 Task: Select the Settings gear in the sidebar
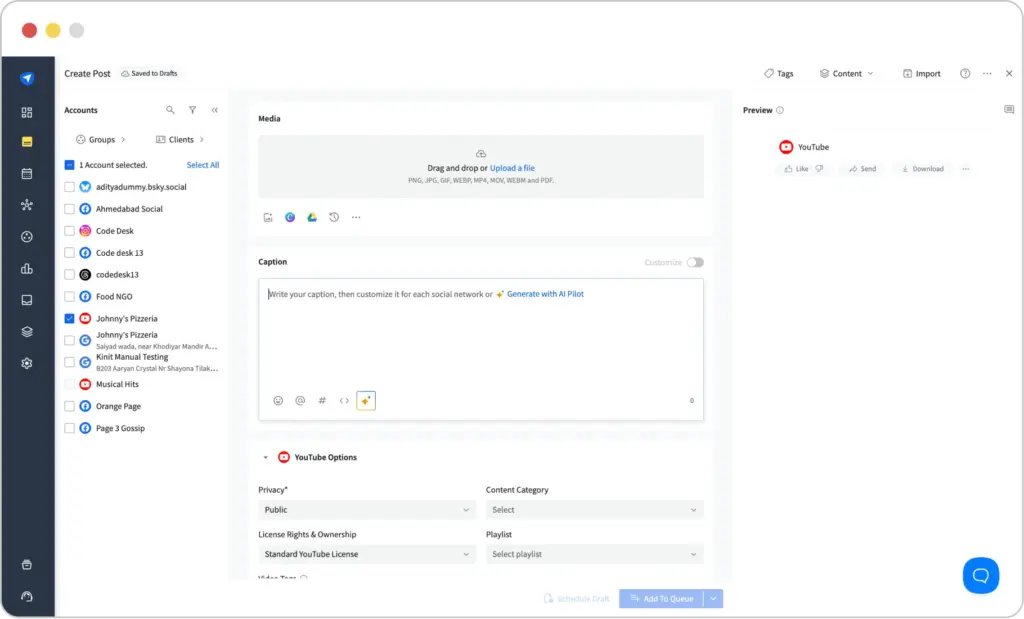pos(27,363)
